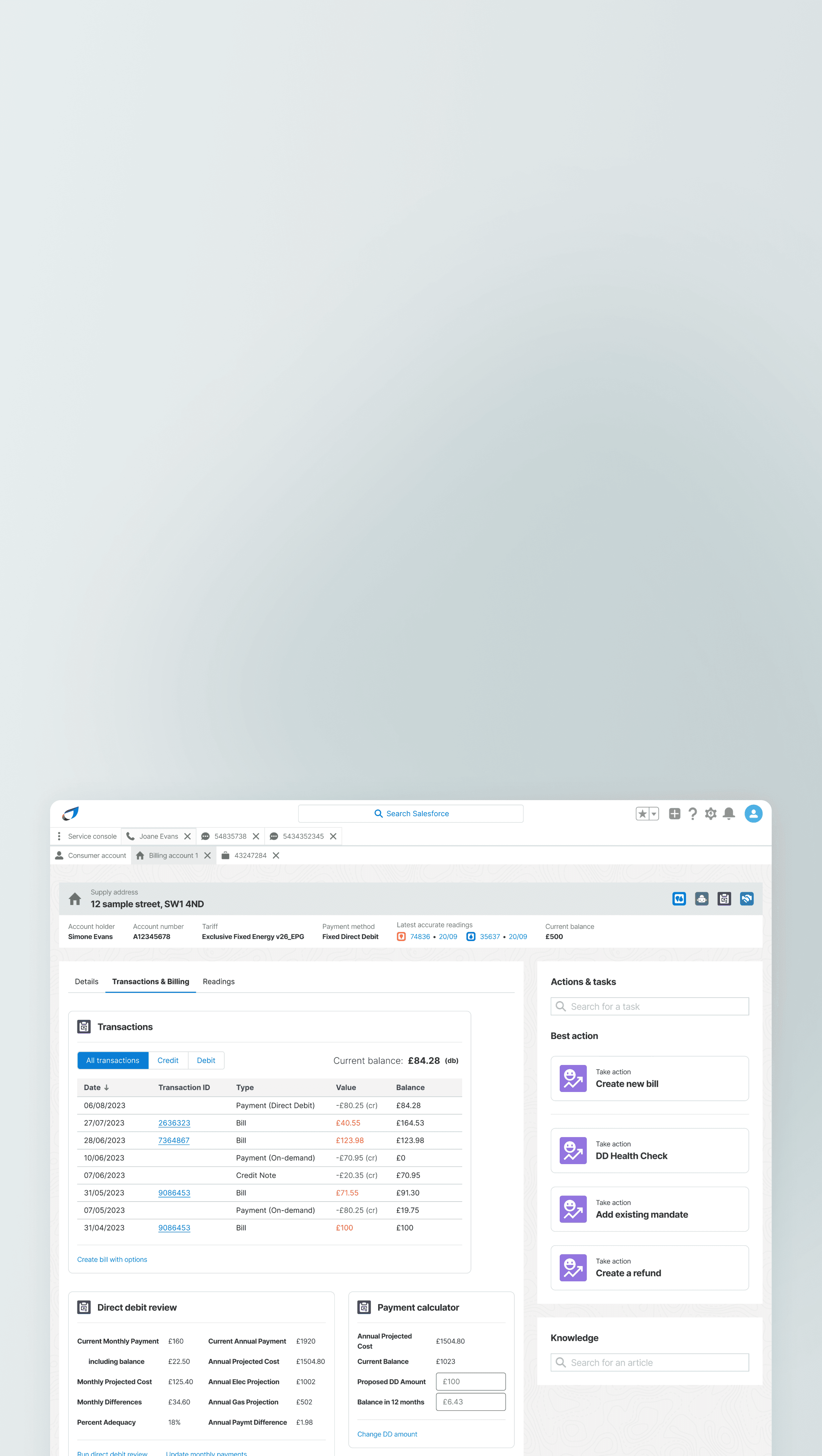Click the electricity and gas icon in the address header

679,899
